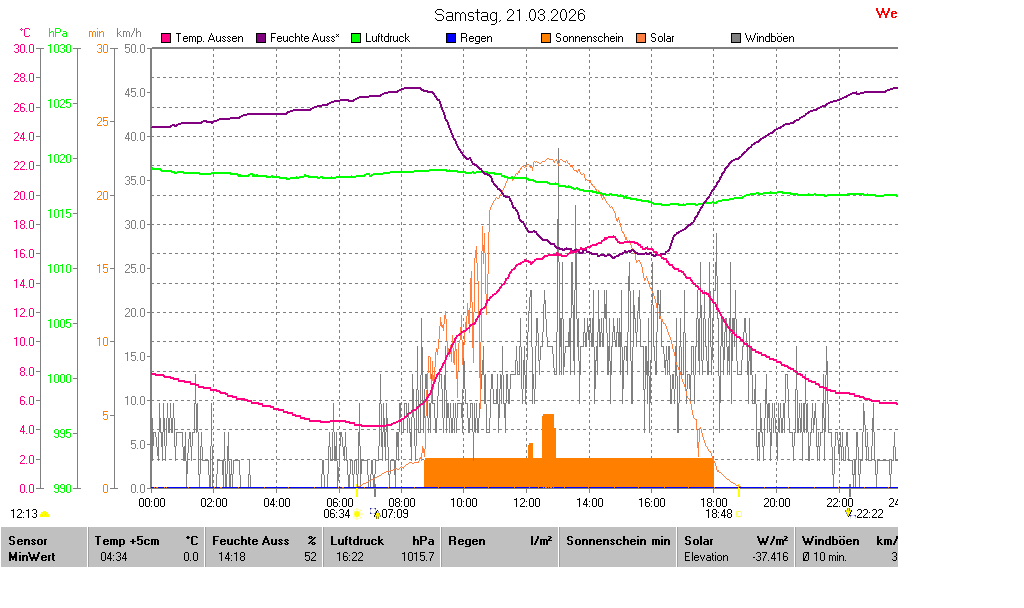Click the sunrise marker icon at 06:34
This screenshot has height=608, width=1024.
(357, 514)
